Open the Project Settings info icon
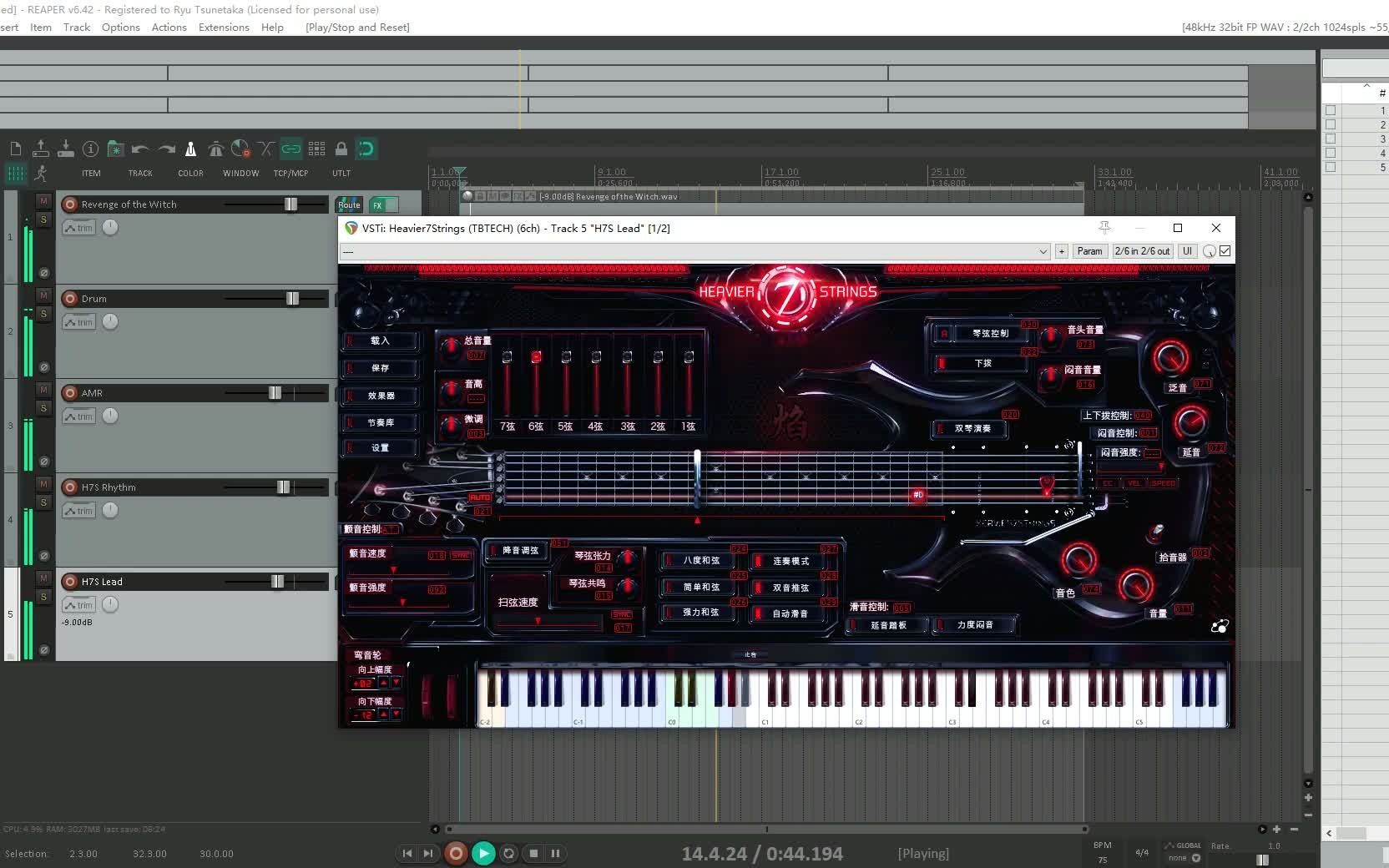This screenshot has width=1389, height=868. click(90, 149)
